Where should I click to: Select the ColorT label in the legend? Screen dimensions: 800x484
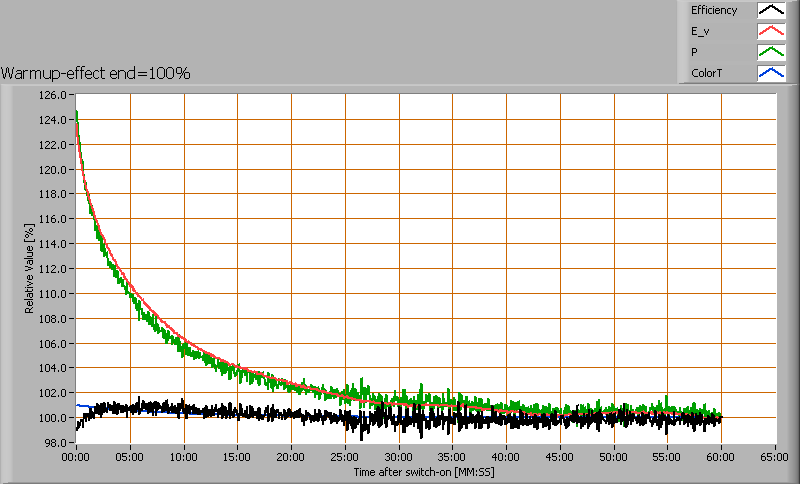coord(706,73)
